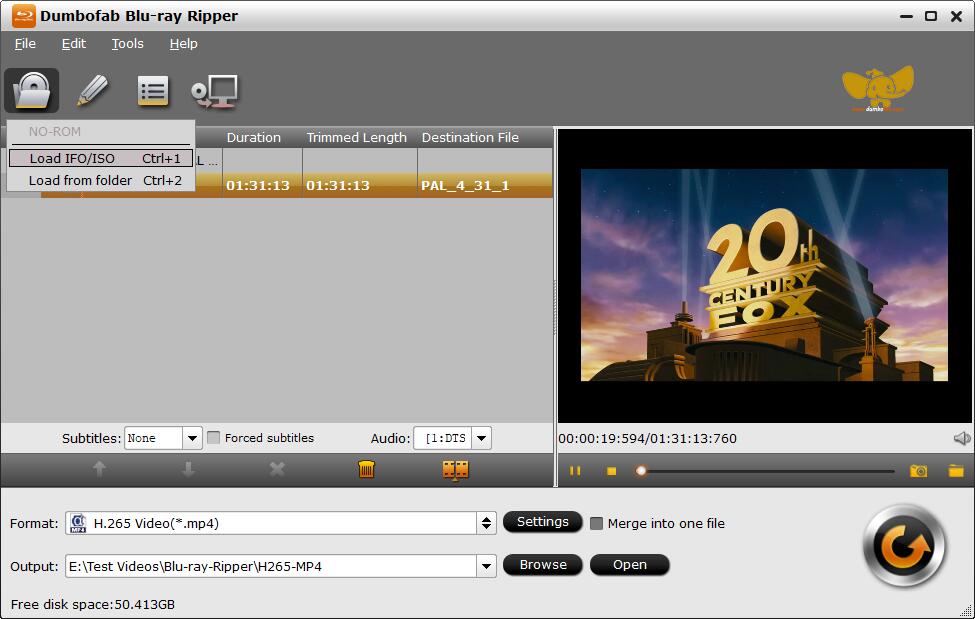The image size is (975, 619).
Task: Open the Edit menu
Action: (x=73, y=44)
